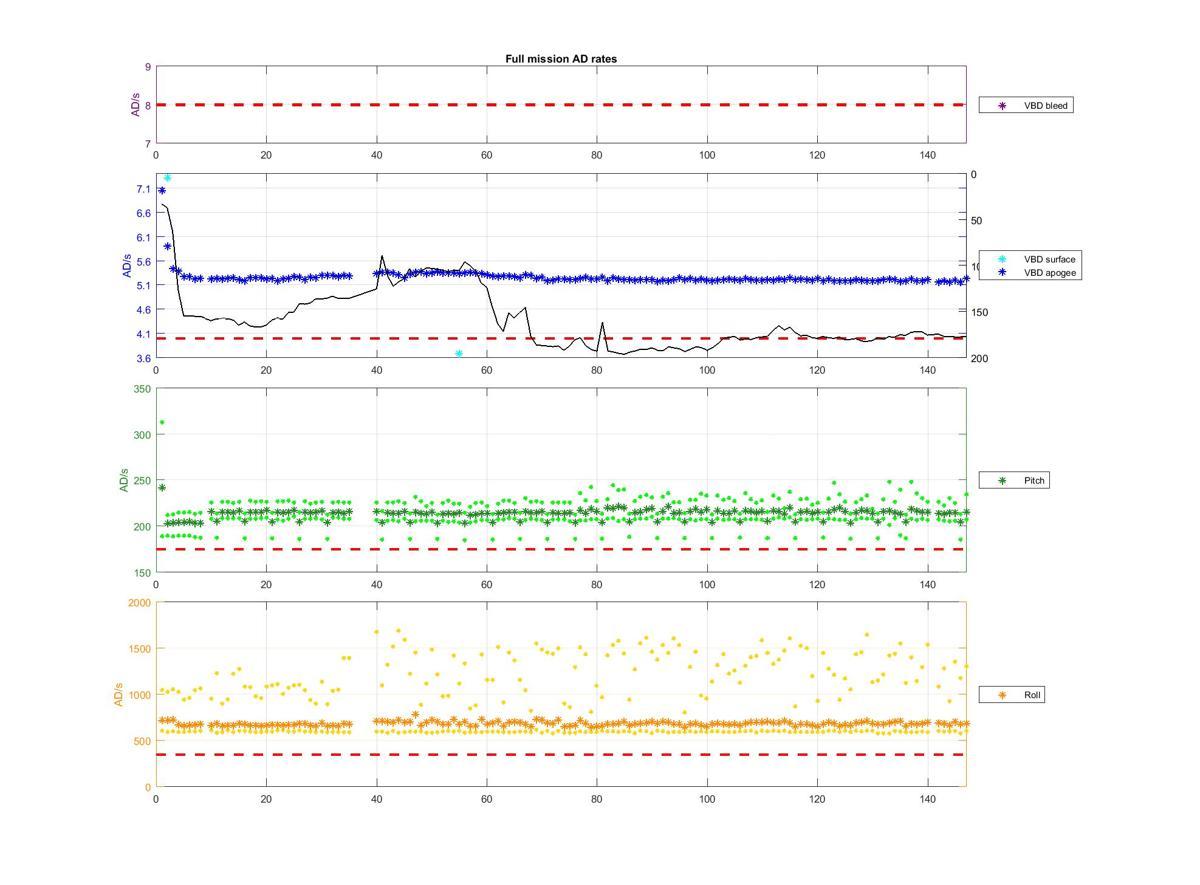Click the "250" tick on Pitch axis
The height and width of the screenshot is (885, 1200).
(x=142, y=481)
